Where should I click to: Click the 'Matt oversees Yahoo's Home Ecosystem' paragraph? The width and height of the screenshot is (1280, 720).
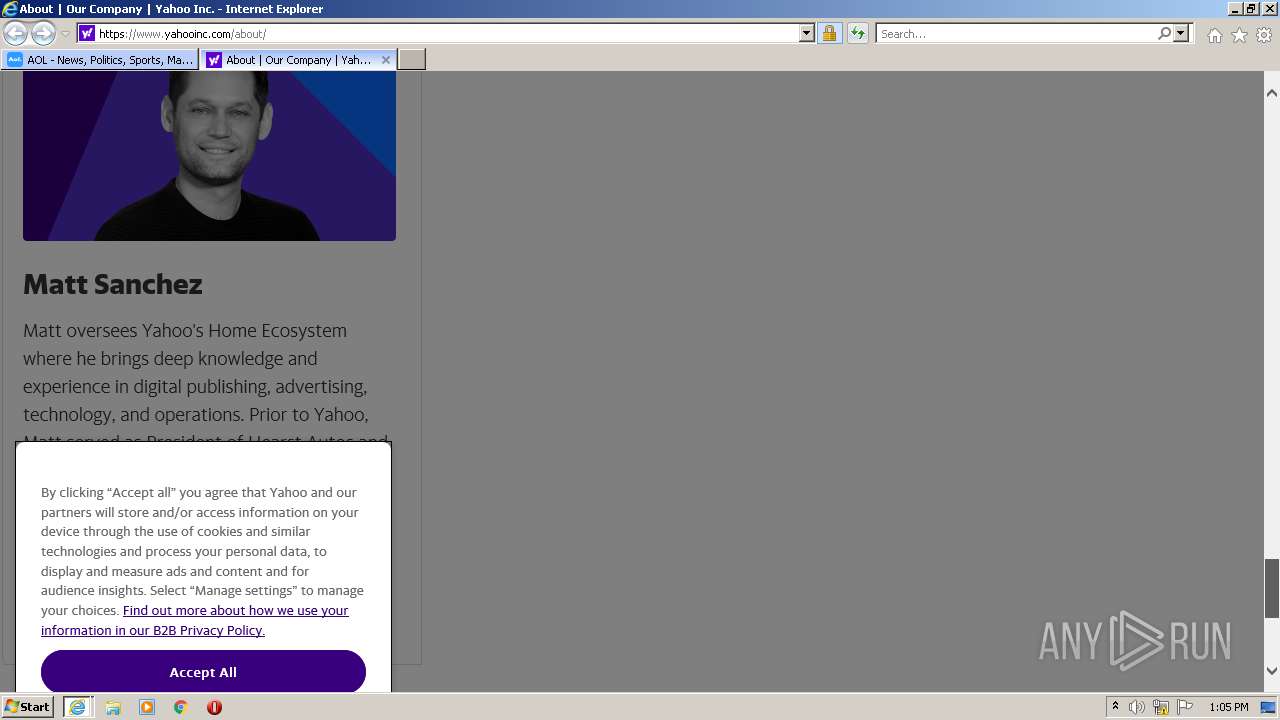pos(206,386)
